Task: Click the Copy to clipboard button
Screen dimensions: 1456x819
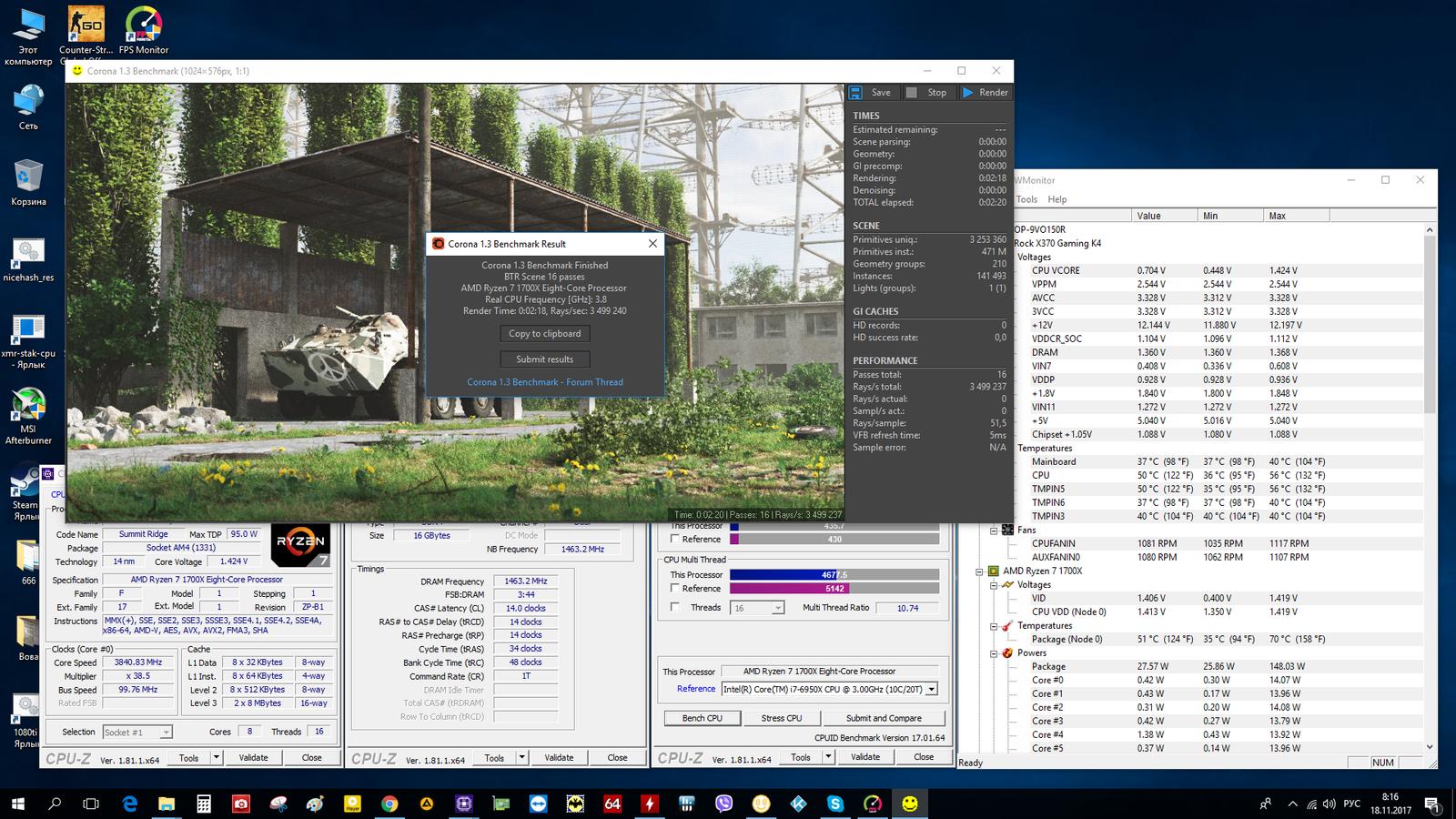Action: [544, 334]
